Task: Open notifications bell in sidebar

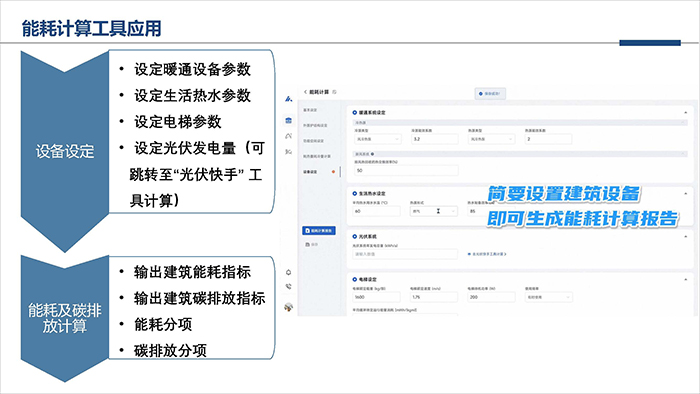Action: coord(288,272)
